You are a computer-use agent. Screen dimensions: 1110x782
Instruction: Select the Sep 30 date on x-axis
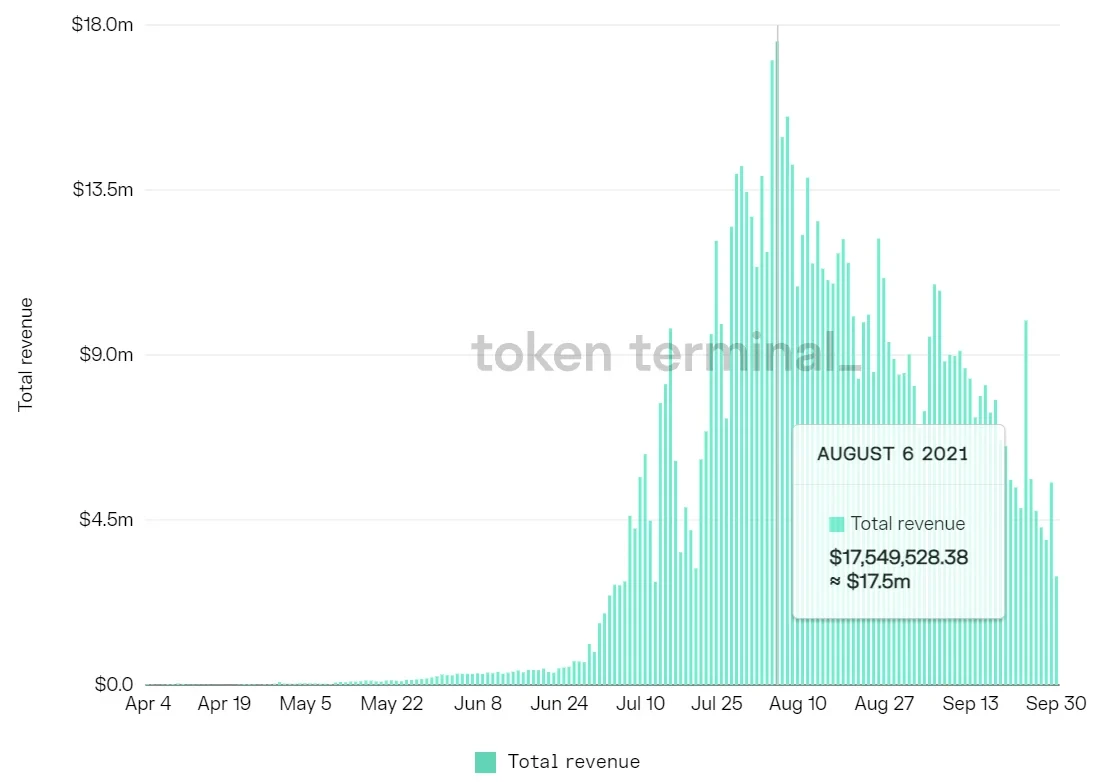tap(1059, 704)
